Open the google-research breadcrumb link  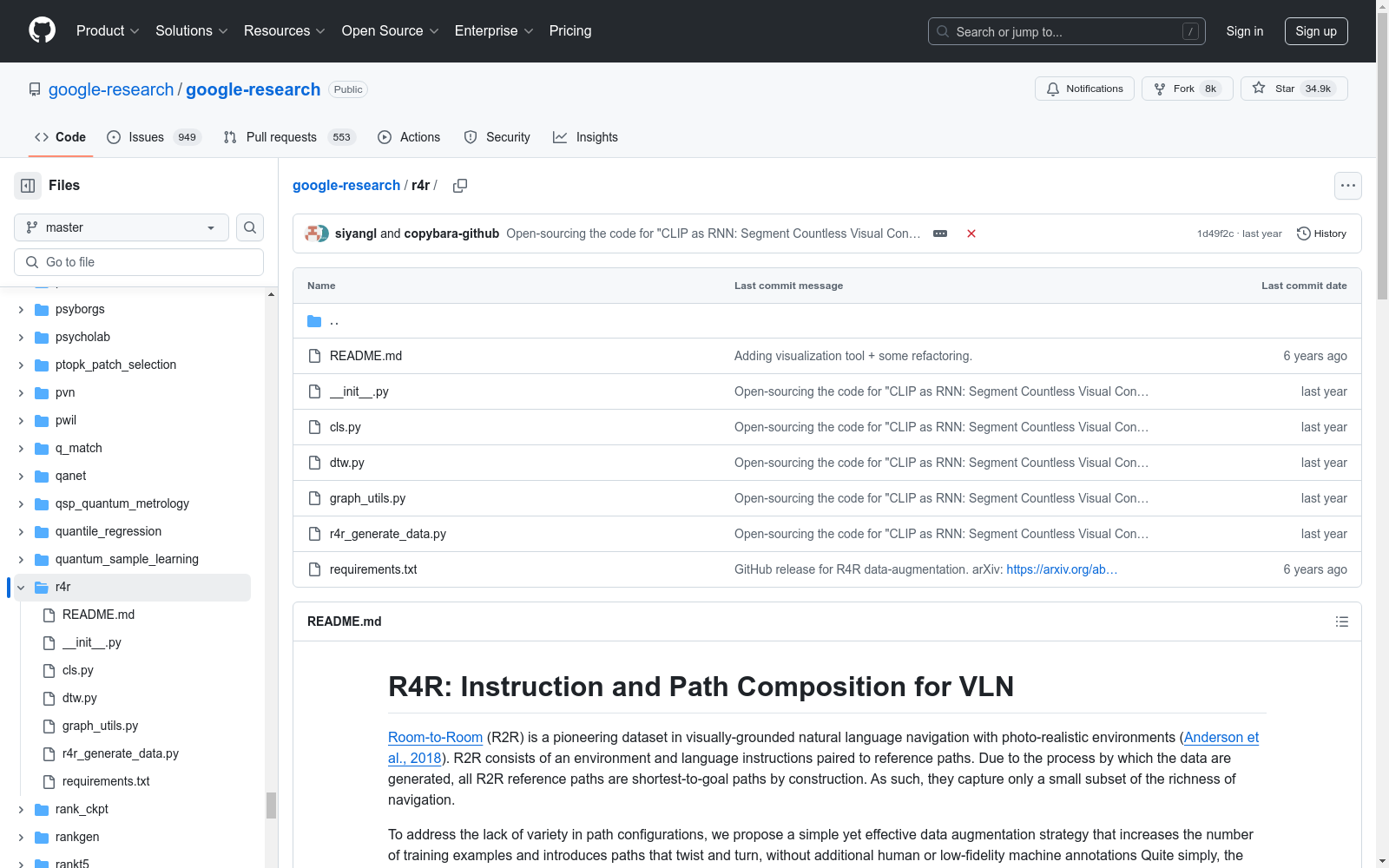(x=346, y=186)
